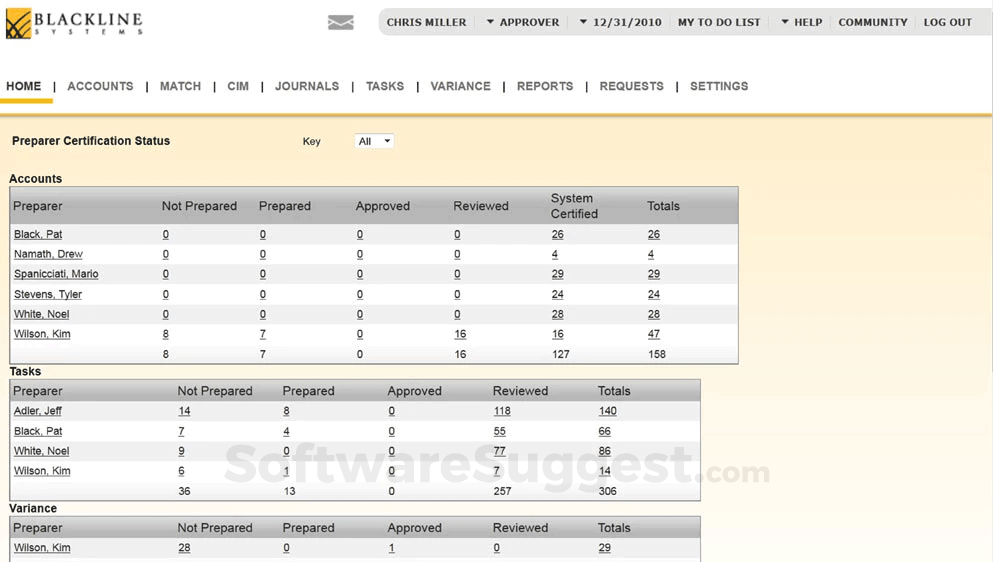This screenshot has width=993, height=562.
Task: Go to the Community page
Action: [872, 22]
